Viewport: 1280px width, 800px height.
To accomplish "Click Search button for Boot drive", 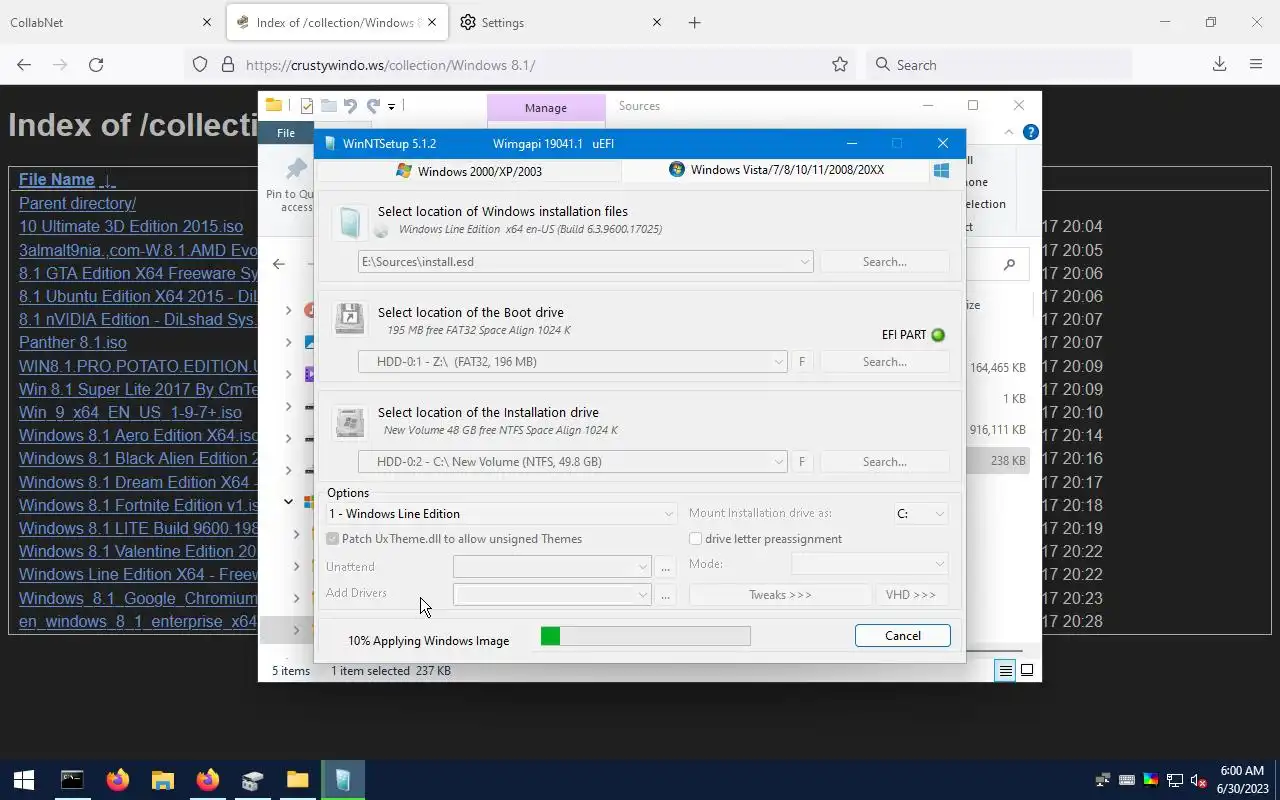I will tap(884, 362).
